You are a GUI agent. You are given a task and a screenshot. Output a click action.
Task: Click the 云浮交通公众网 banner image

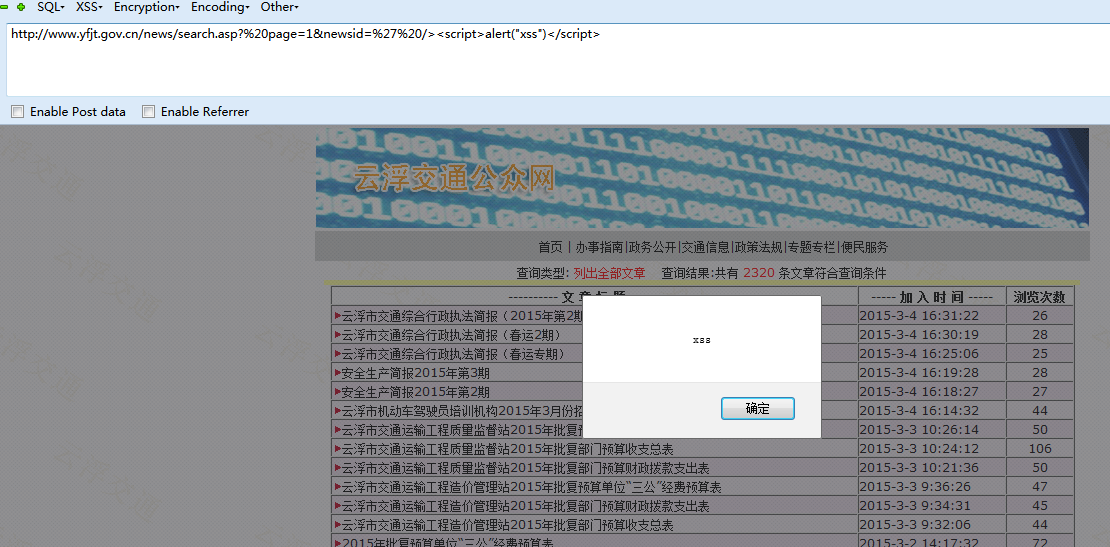click(702, 178)
